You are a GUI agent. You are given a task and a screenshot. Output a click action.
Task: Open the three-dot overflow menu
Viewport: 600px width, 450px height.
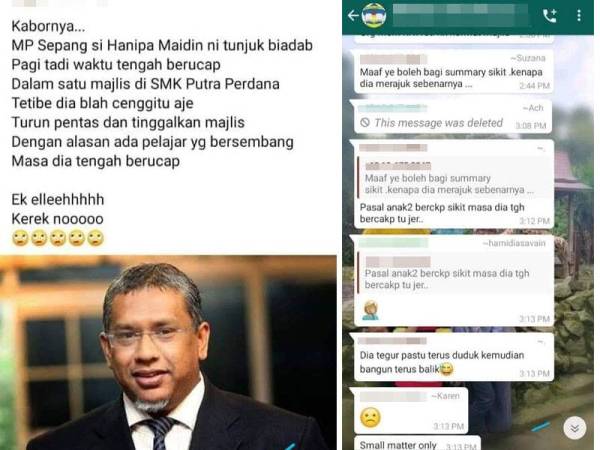click(x=579, y=15)
